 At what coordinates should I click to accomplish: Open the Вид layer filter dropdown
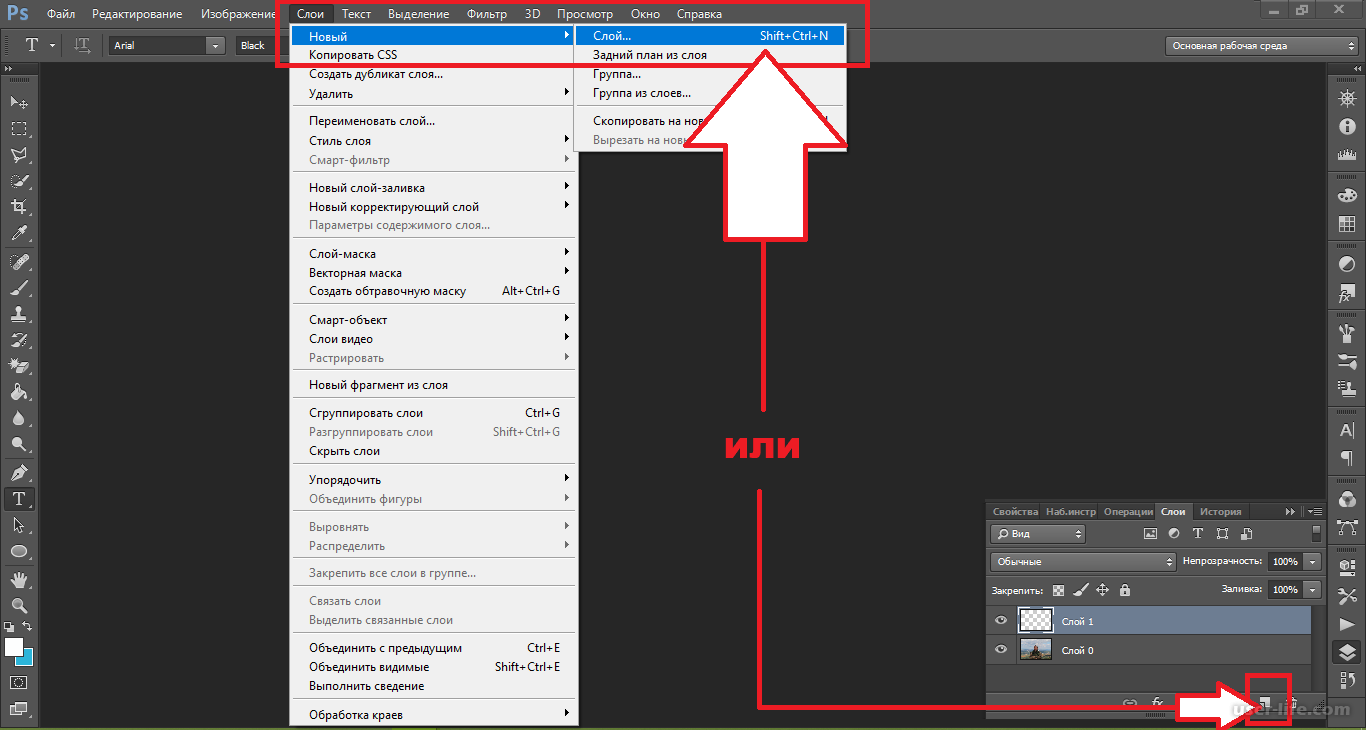pos(1037,534)
